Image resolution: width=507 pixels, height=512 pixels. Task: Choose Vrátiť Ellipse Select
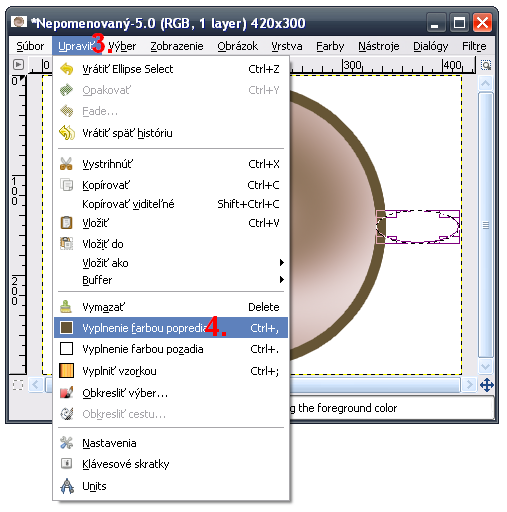[x=171, y=69]
